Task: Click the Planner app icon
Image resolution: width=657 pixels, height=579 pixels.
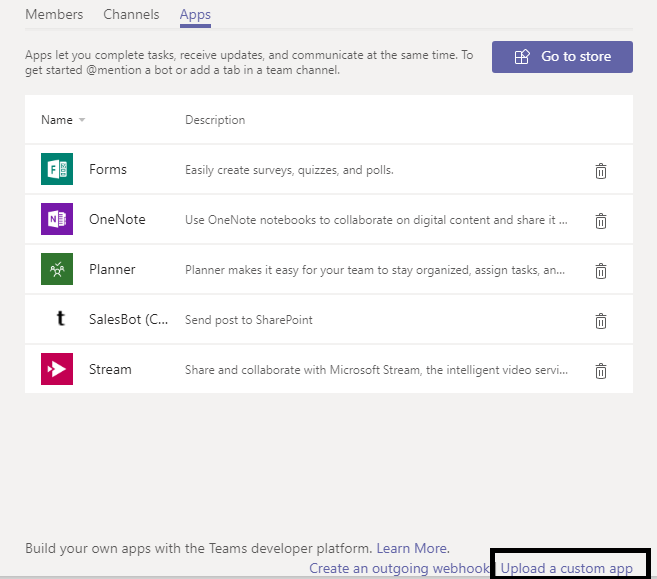Action: [x=57, y=269]
